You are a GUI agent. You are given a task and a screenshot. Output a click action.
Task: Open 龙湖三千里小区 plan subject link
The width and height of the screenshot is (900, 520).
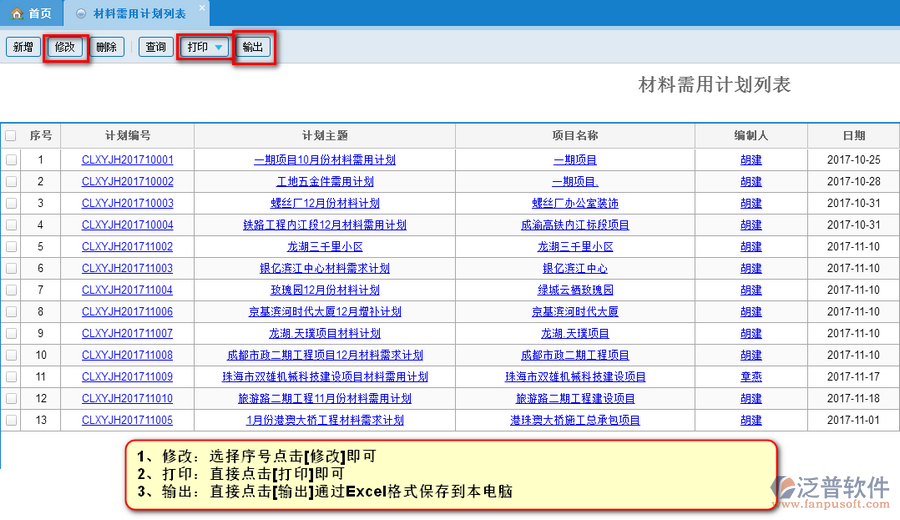click(325, 247)
